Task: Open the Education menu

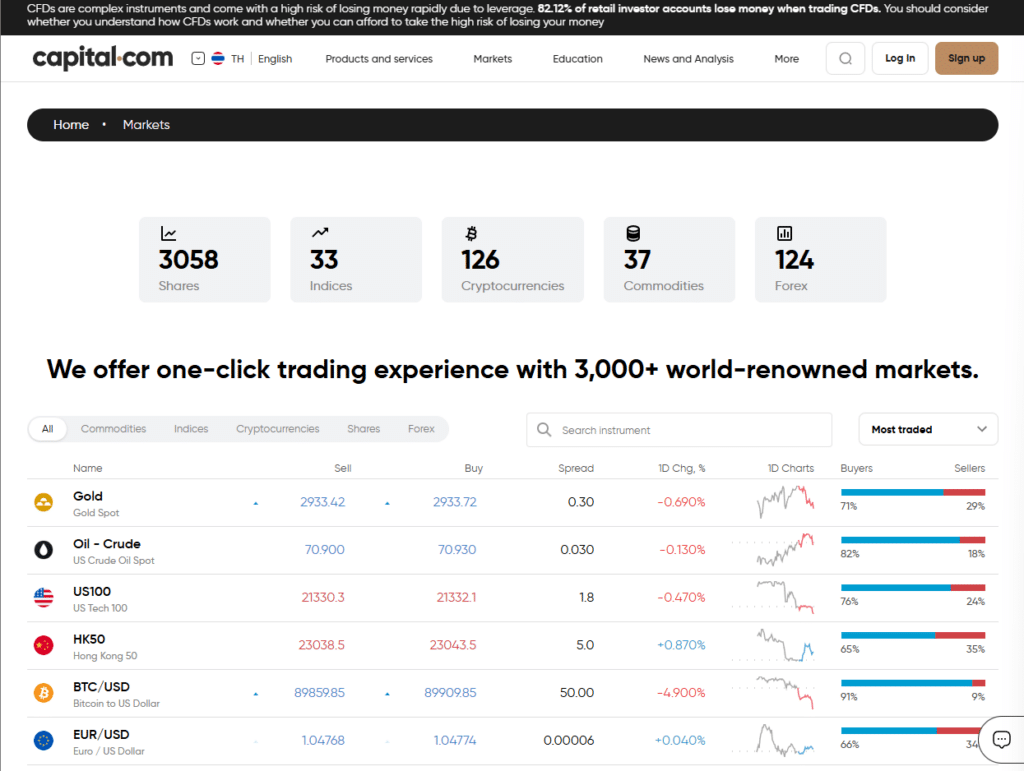Action: pos(577,59)
